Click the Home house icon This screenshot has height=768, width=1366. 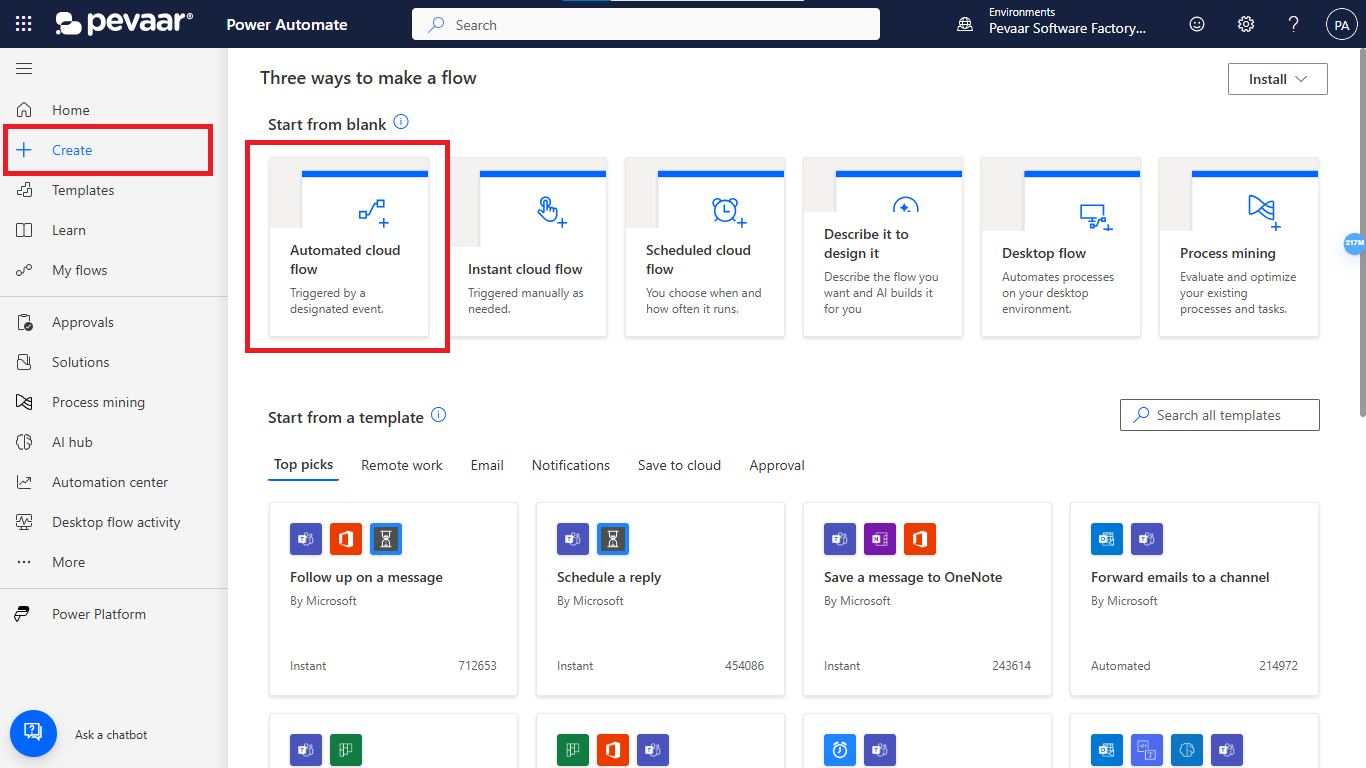point(25,110)
